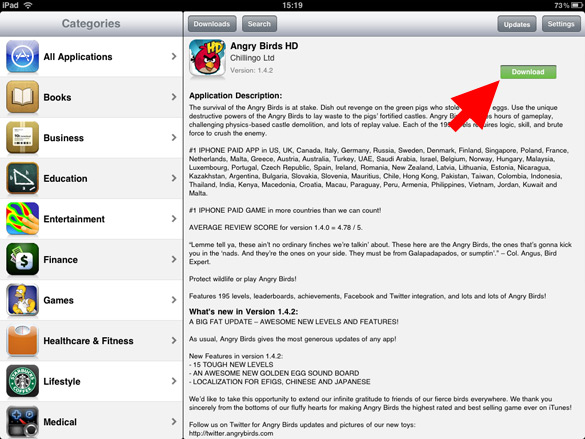Image resolution: width=585 pixels, height=439 pixels.
Task: Expand the Medical category chevron
Action: (x=174, y=421)
